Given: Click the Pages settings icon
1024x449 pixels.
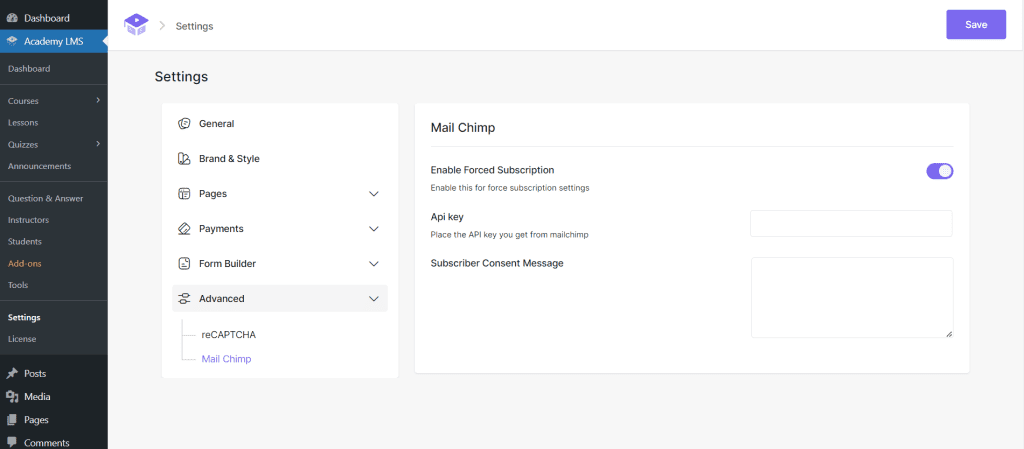Looking at the screenshot, I should point(184,194).
